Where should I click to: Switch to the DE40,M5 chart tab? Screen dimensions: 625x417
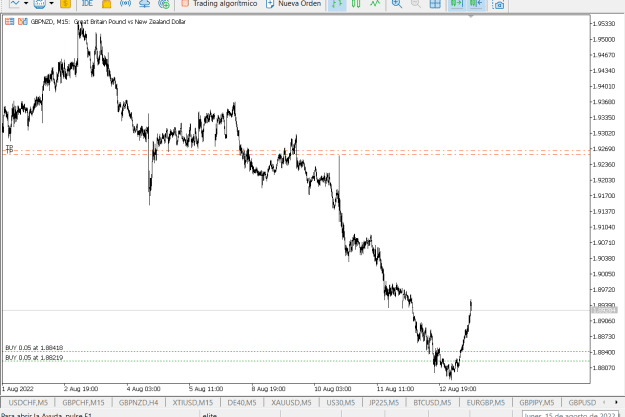[242, 403]
